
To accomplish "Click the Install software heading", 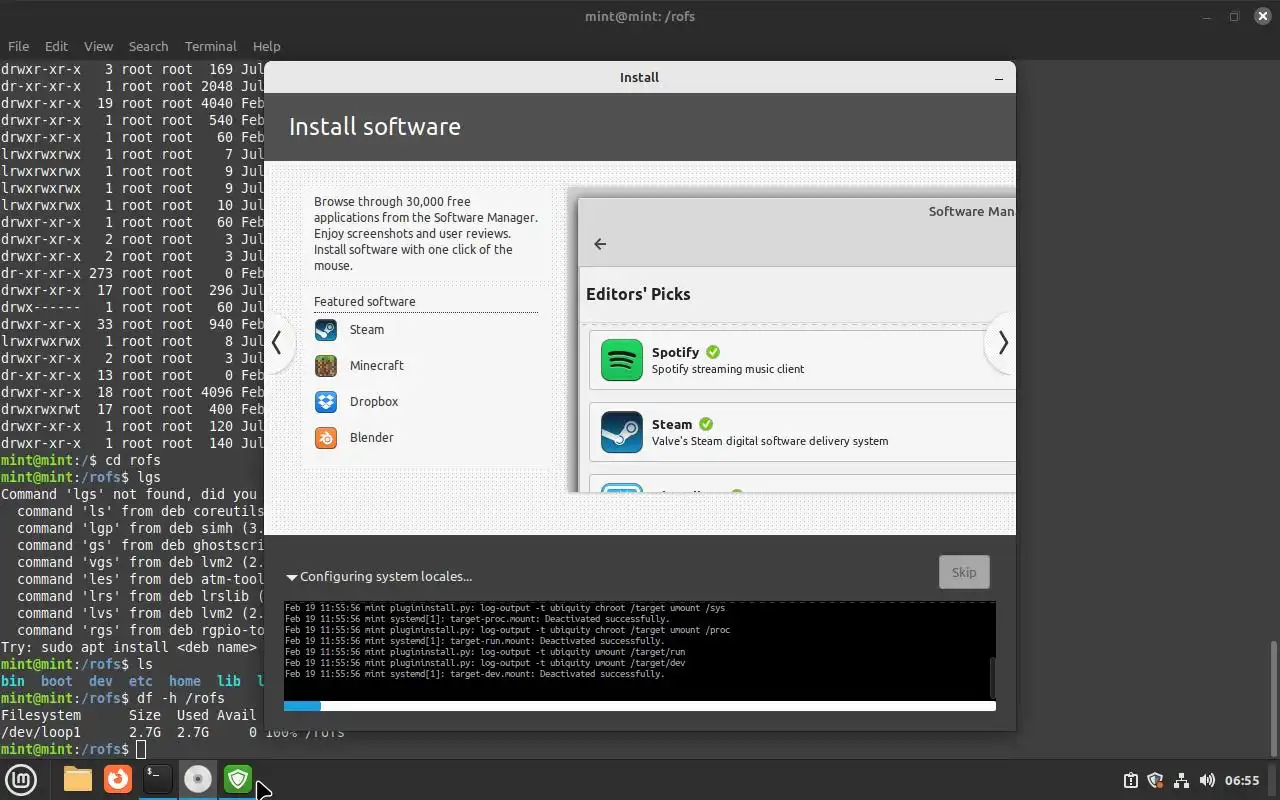I will (x=375, y=127).
